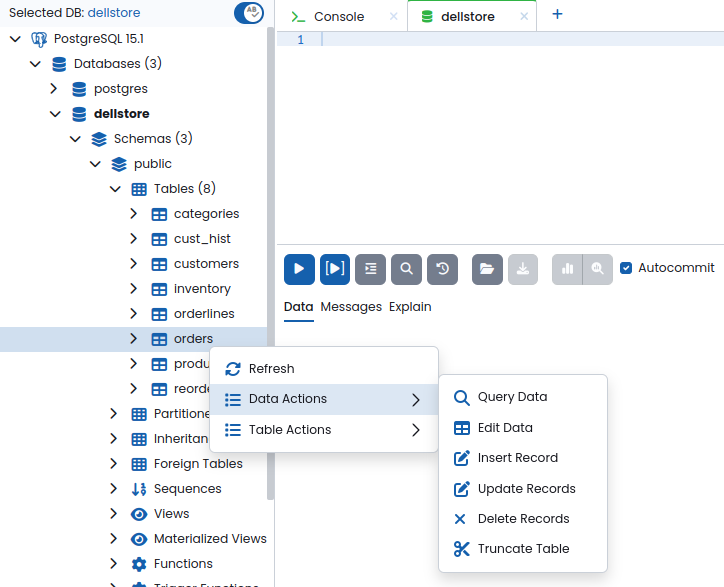Image resolution: width=724 pixels, height=587 pixels.
Task: Click the indent SQL button
Action: pyautogui.click(x=370, y=269)
